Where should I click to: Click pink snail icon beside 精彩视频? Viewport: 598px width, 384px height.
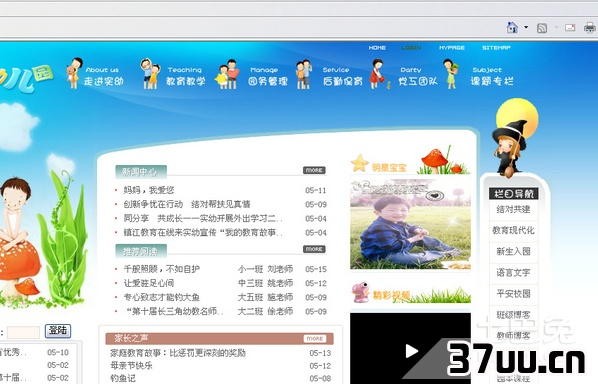point(360,292)
